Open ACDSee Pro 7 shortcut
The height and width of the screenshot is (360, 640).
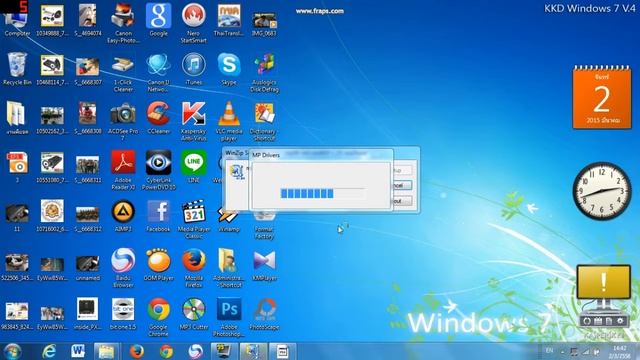(123, 121)
